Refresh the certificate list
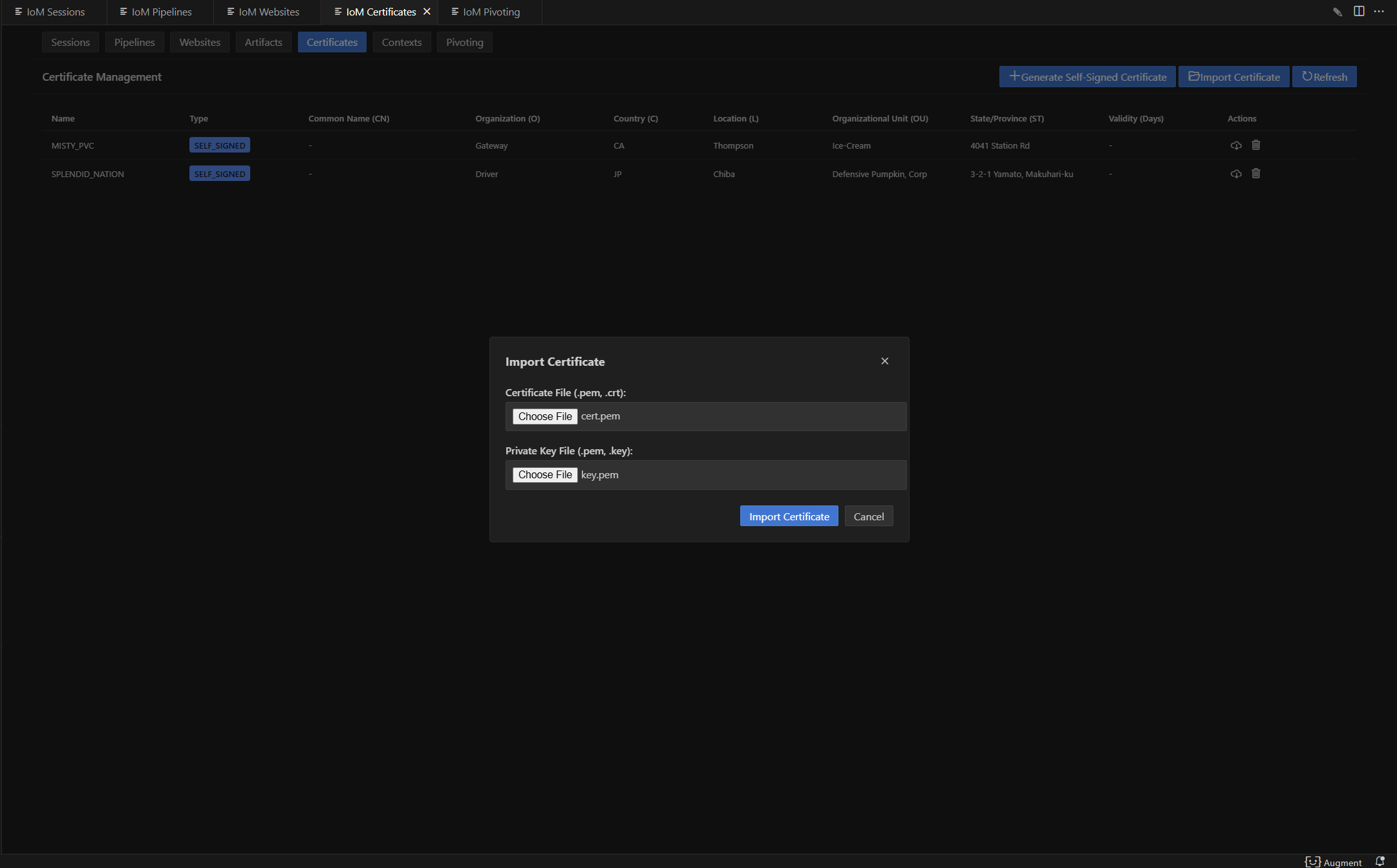This screenshot has height=868, width=1397. pos(1324,77)
